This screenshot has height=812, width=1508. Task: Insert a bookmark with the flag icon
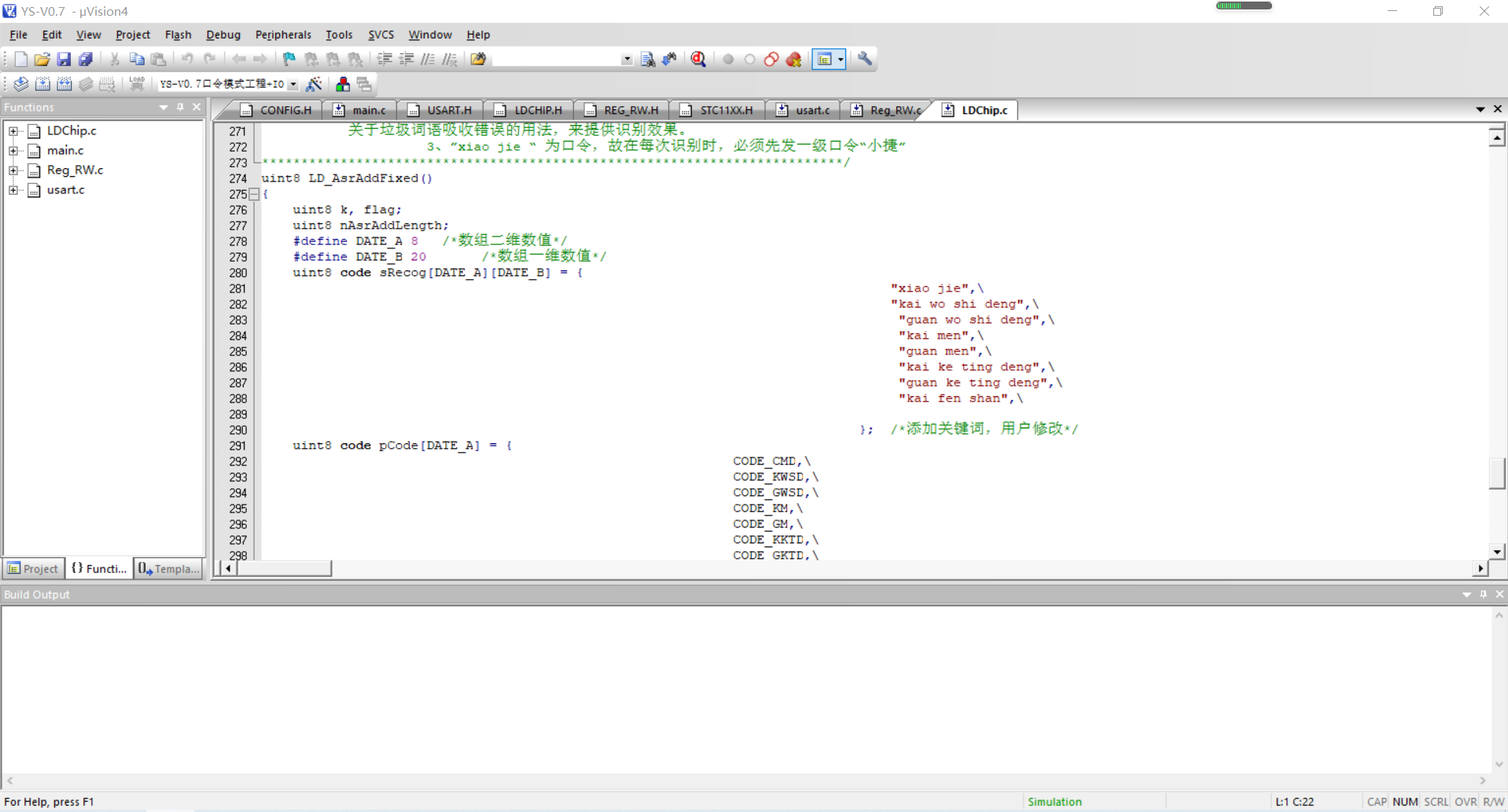coord(289,59)
